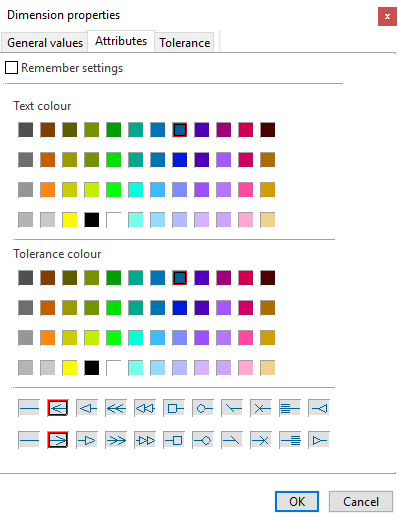Choose the slash right arrowhead style

click(232, 440)
